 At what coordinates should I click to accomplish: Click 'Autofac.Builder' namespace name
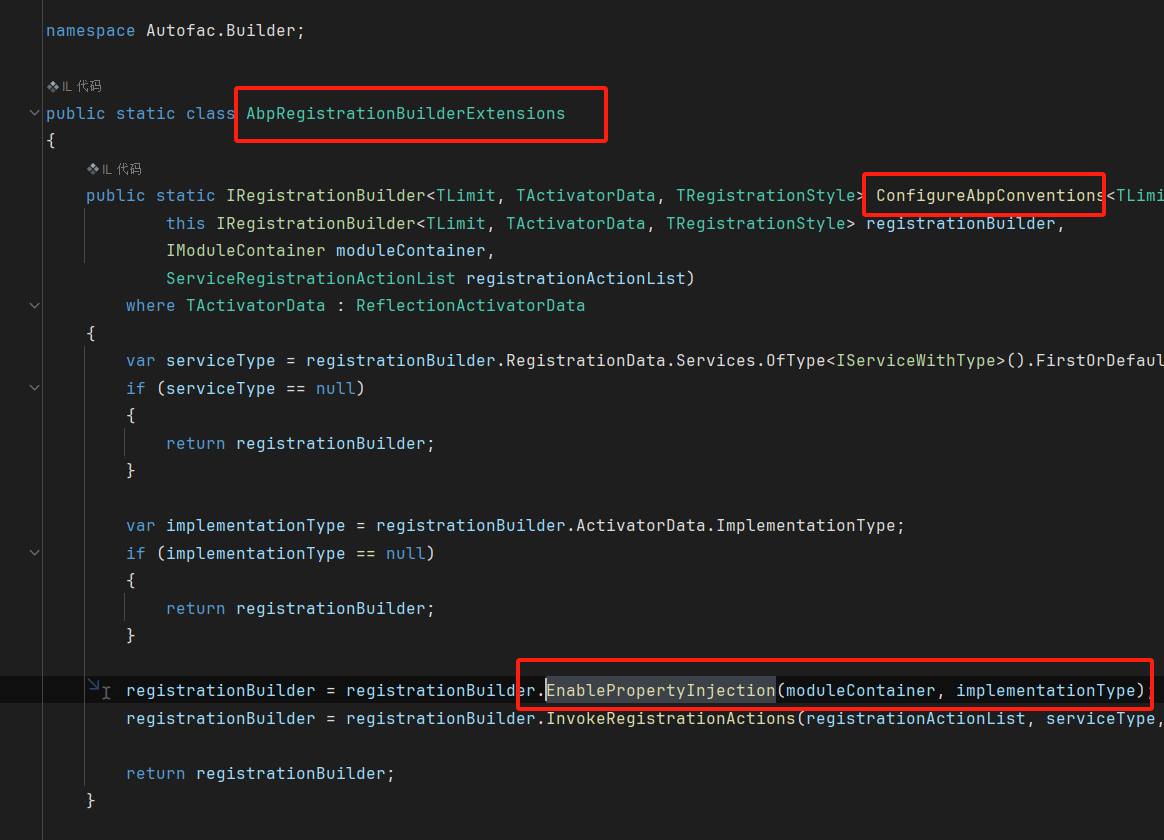click(x=220, y=30)
